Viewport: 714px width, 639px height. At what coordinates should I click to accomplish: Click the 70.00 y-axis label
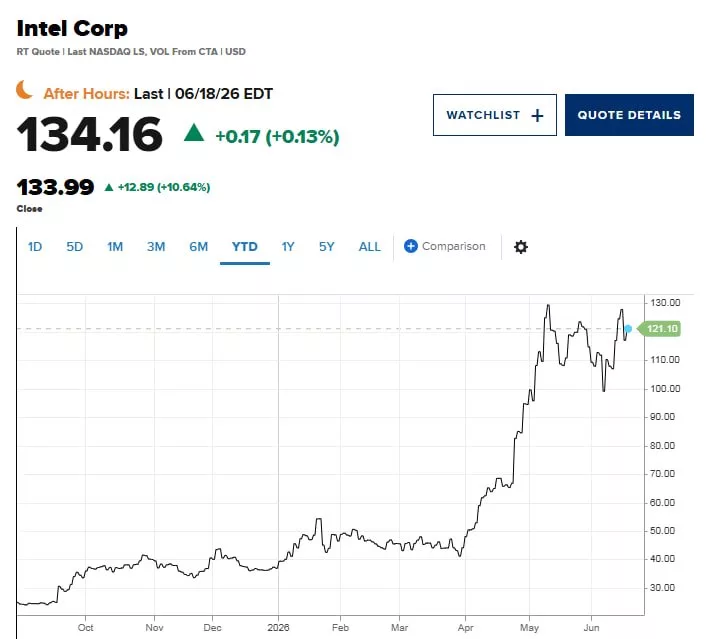(663, 474)
